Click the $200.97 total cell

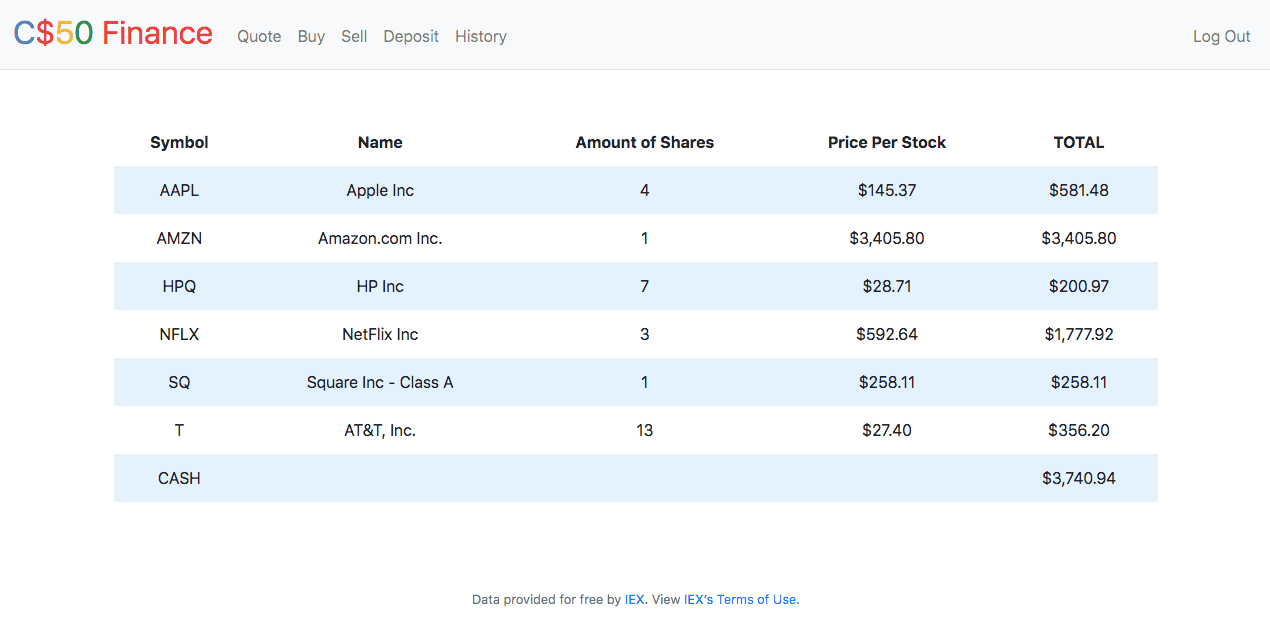tap(1079, 286)
